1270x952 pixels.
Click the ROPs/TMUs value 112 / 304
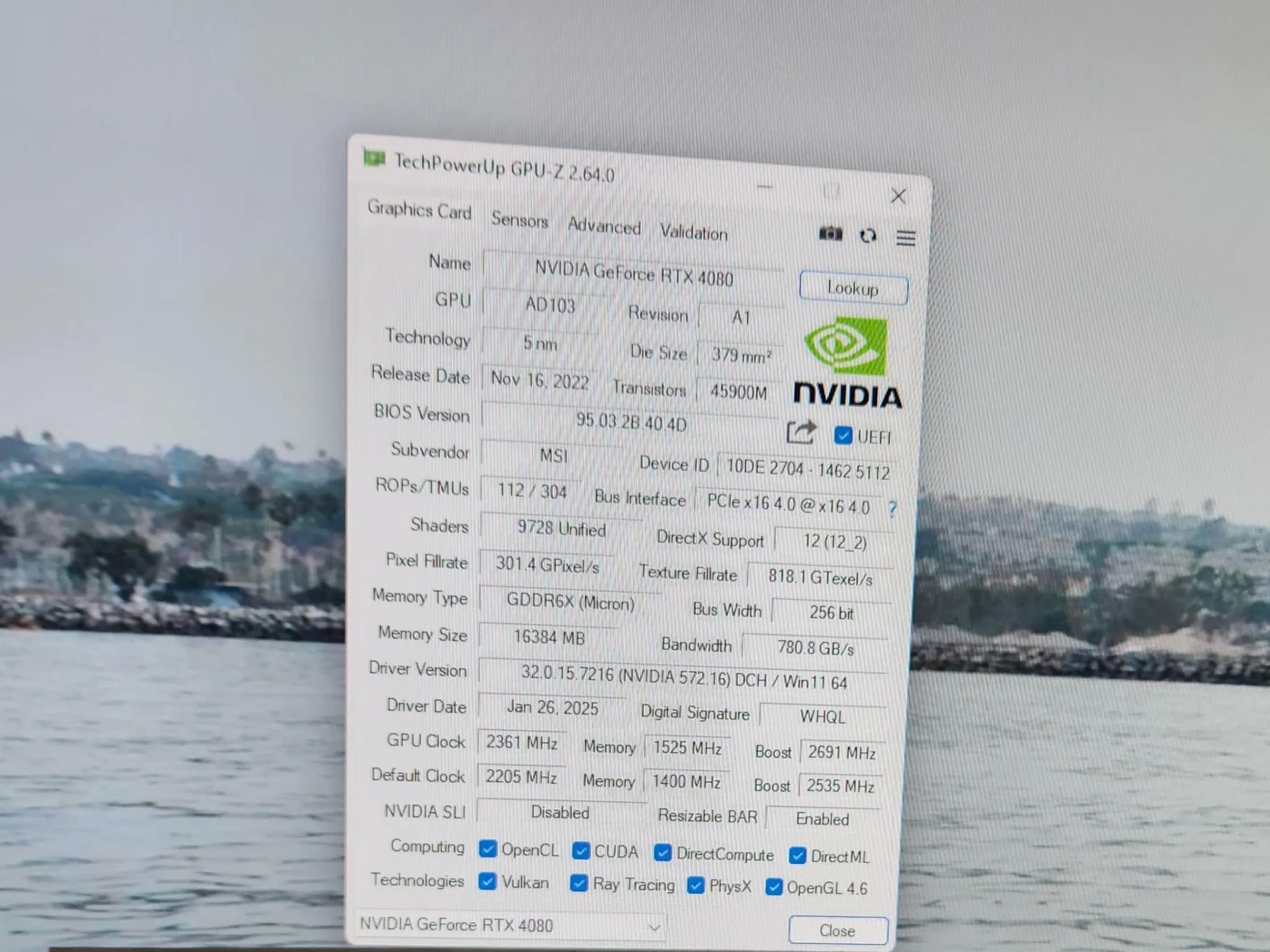click(531, 491)
